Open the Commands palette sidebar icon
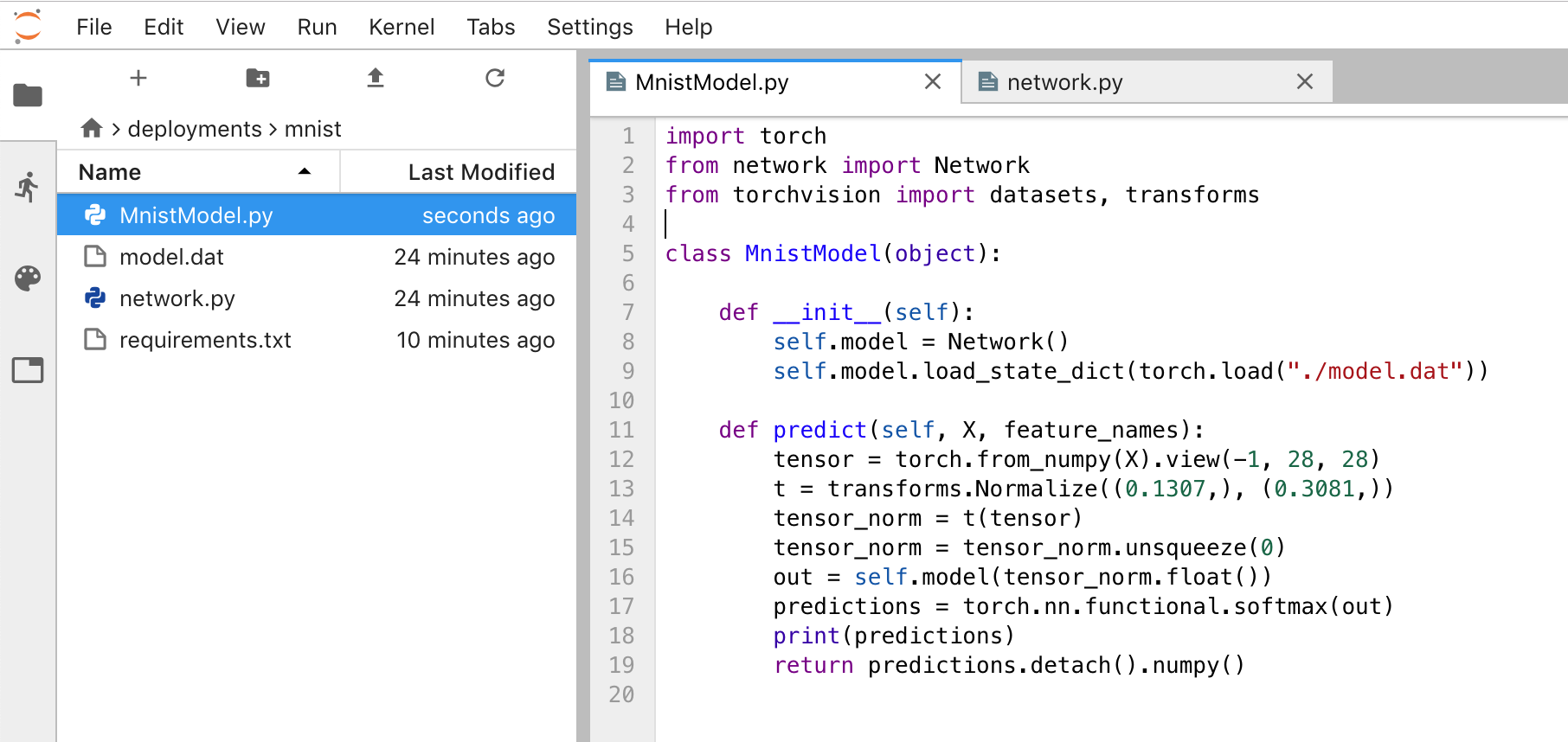 [x=28, y=278]
